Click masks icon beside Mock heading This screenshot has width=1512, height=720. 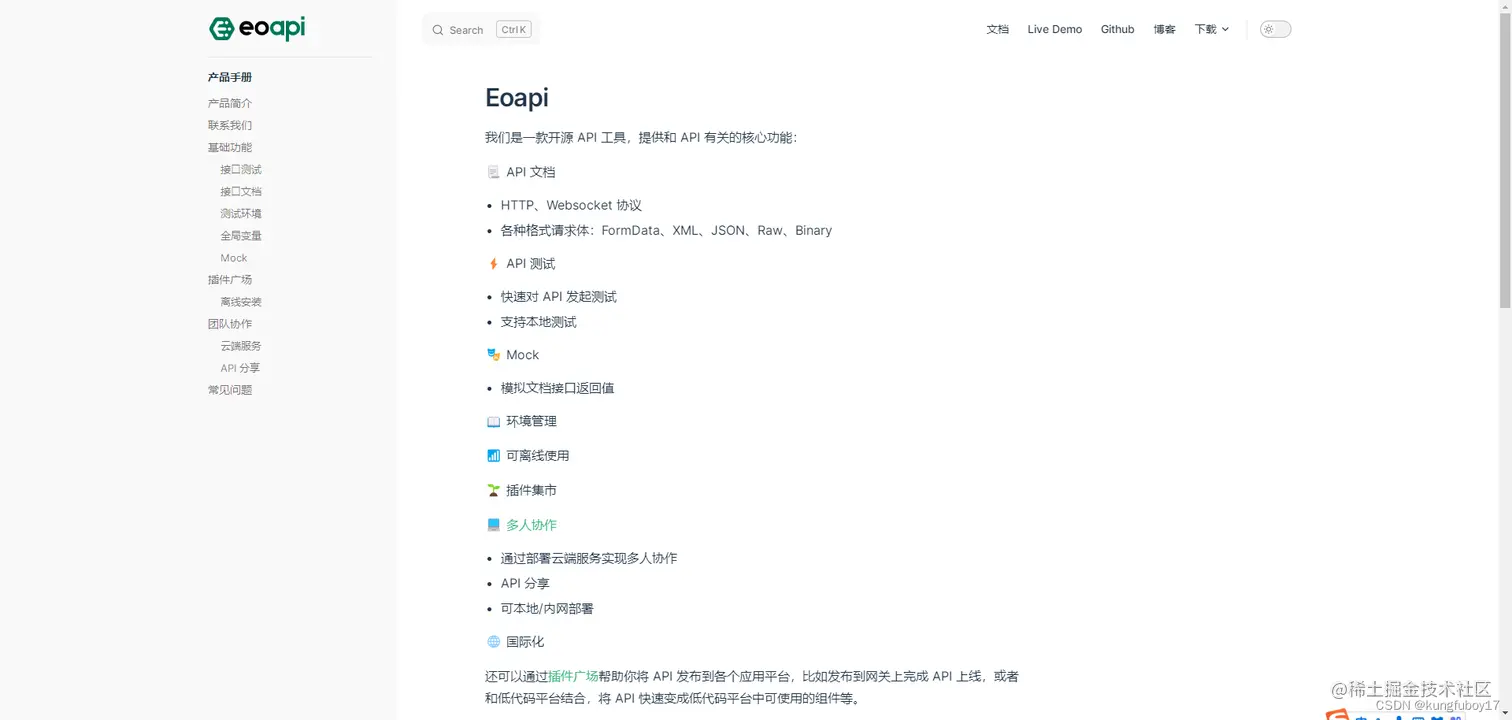[493, 354]
